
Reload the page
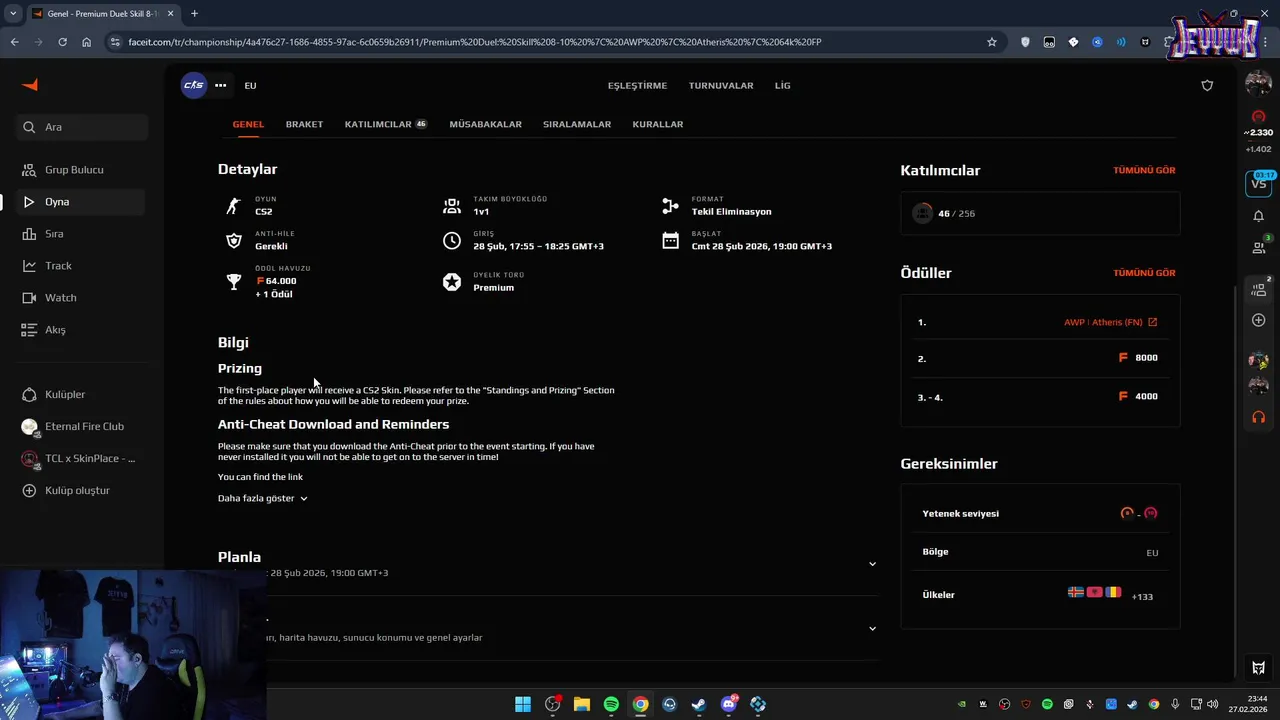point(62,42)
